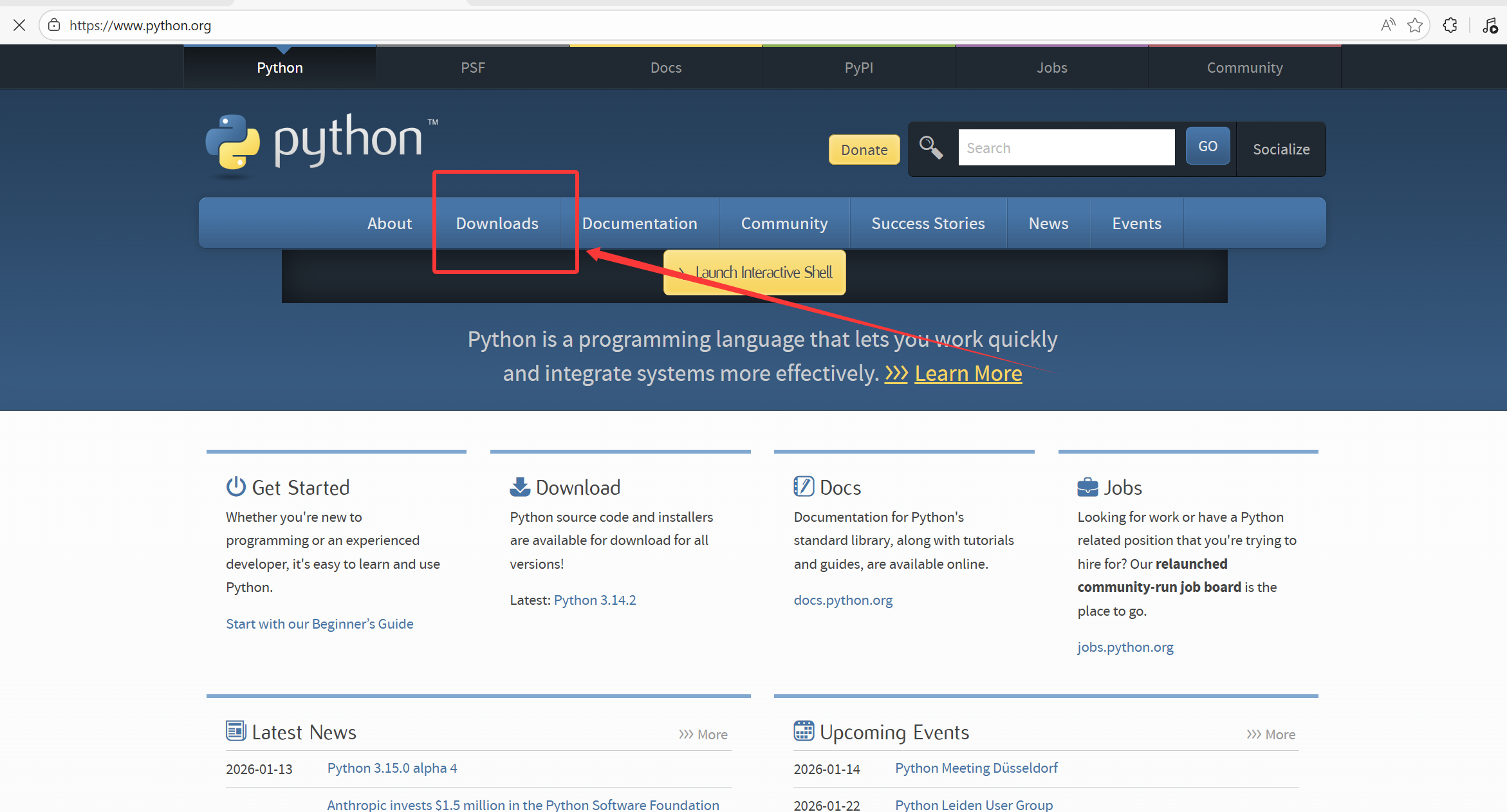Switch to the PyPI top tab
This screenshot has height=812, width=1507.
point(858,68)
